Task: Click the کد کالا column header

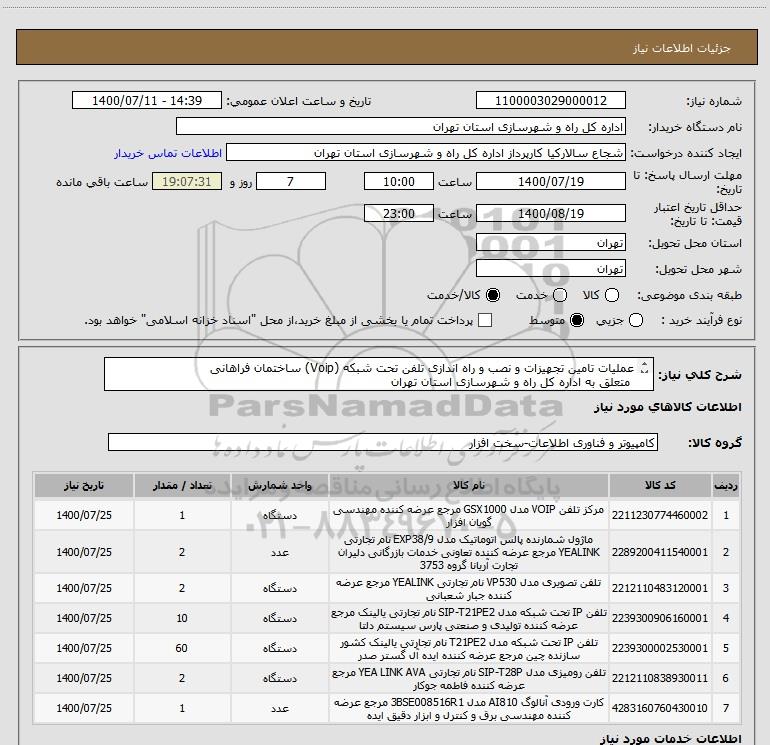Action: (660, 486)
